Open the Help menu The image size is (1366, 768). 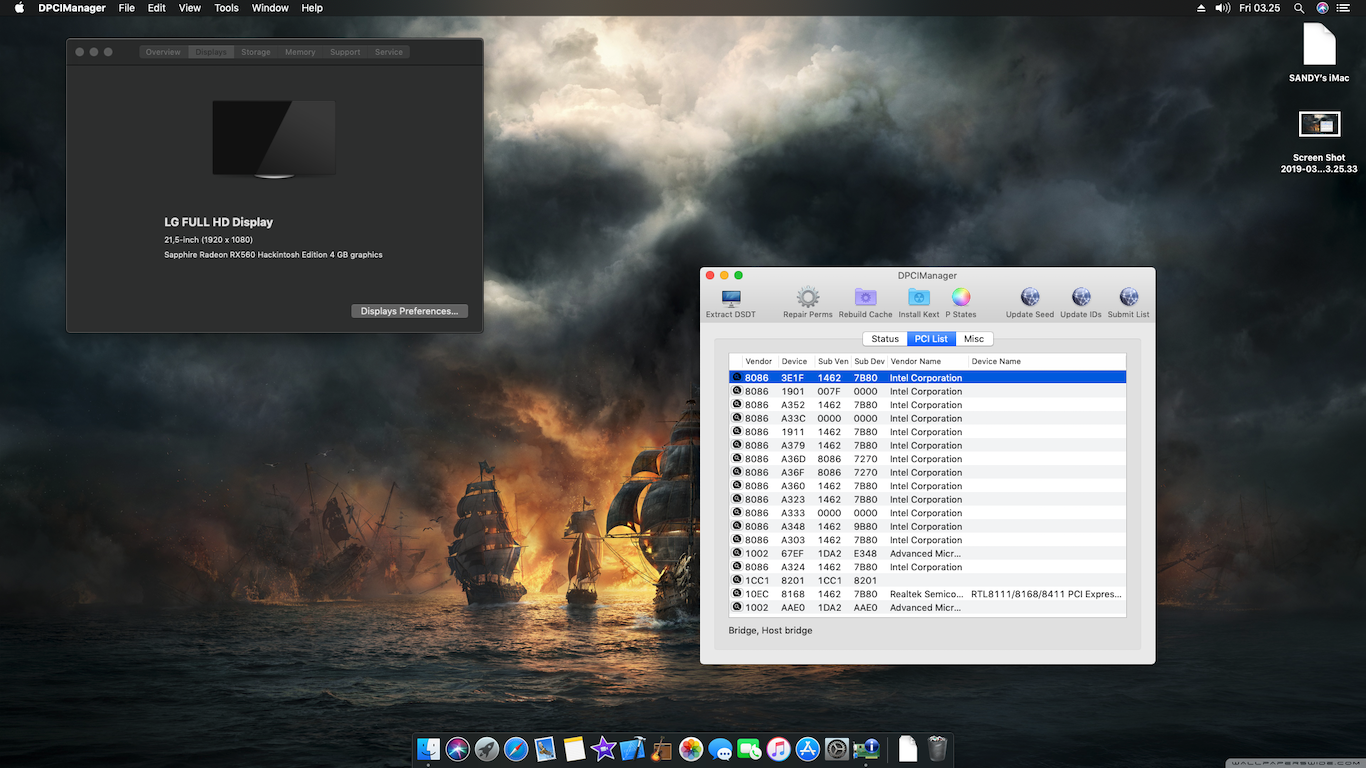312,8
